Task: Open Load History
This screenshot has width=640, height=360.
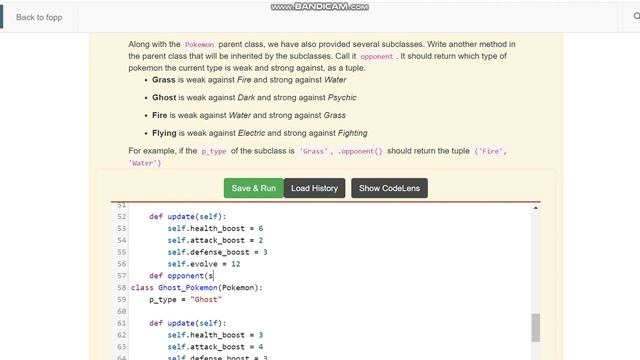Action: tap(314, 188)
